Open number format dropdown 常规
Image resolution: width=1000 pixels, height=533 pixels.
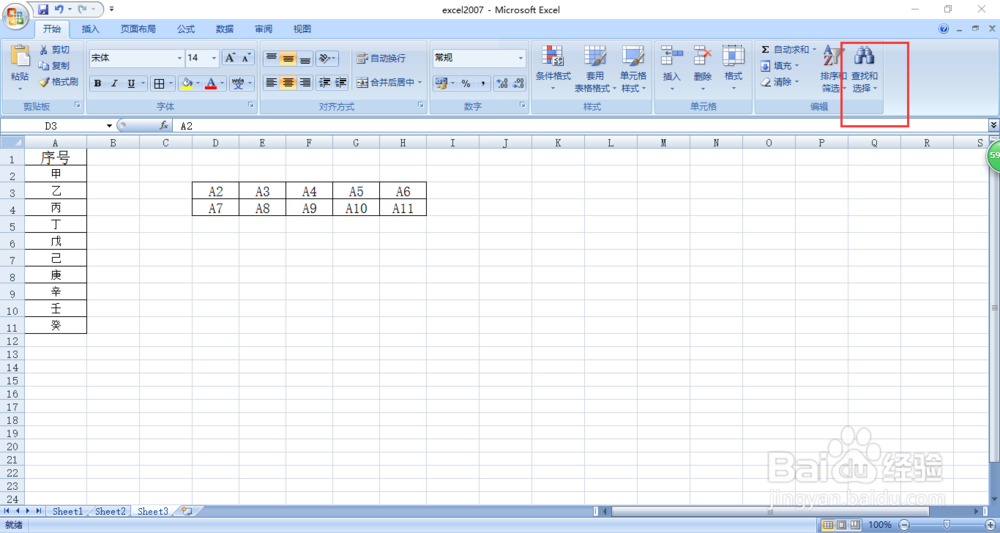click(x=520, y=58)
